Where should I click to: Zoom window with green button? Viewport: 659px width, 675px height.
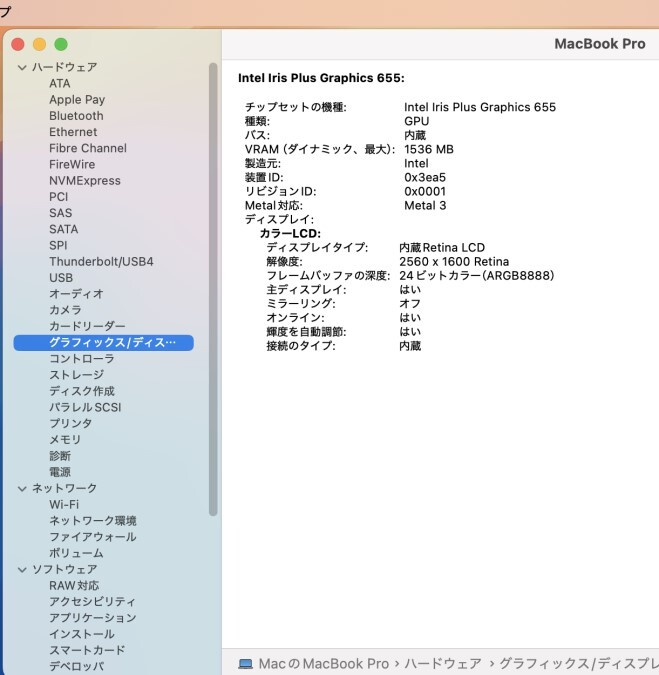[61, 44]
